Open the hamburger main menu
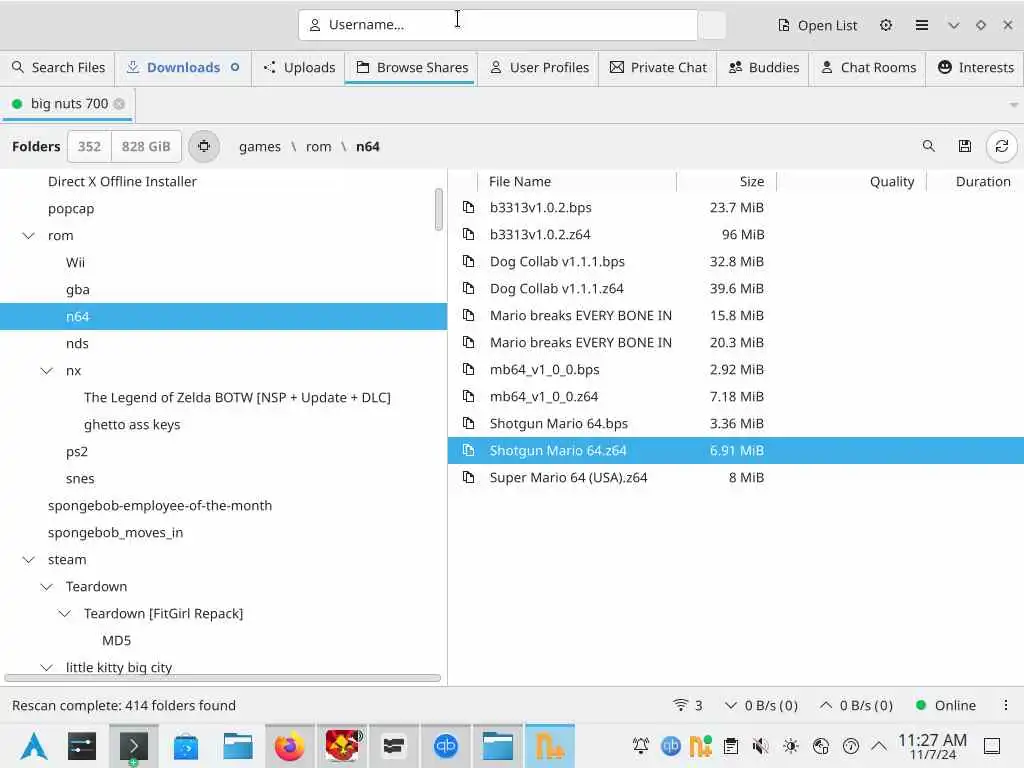 pyautogui.click(x=921, y=25)
